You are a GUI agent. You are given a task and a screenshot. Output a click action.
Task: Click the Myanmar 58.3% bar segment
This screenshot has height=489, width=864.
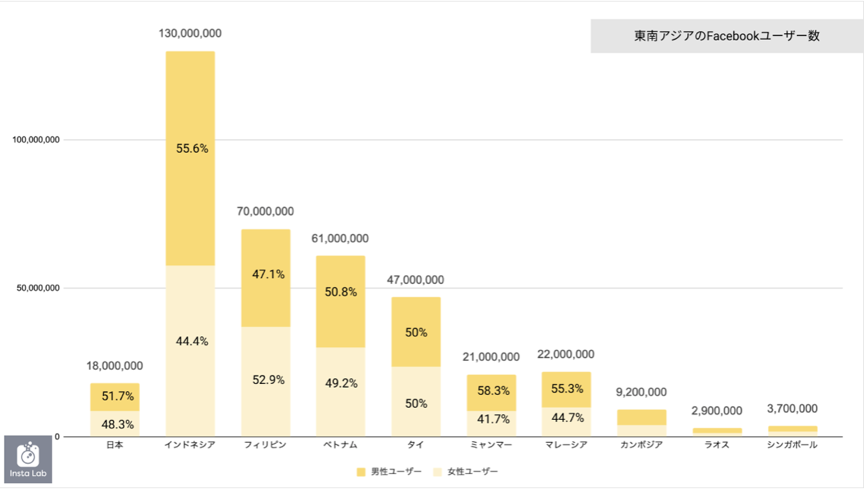click(x=492, y=393)
